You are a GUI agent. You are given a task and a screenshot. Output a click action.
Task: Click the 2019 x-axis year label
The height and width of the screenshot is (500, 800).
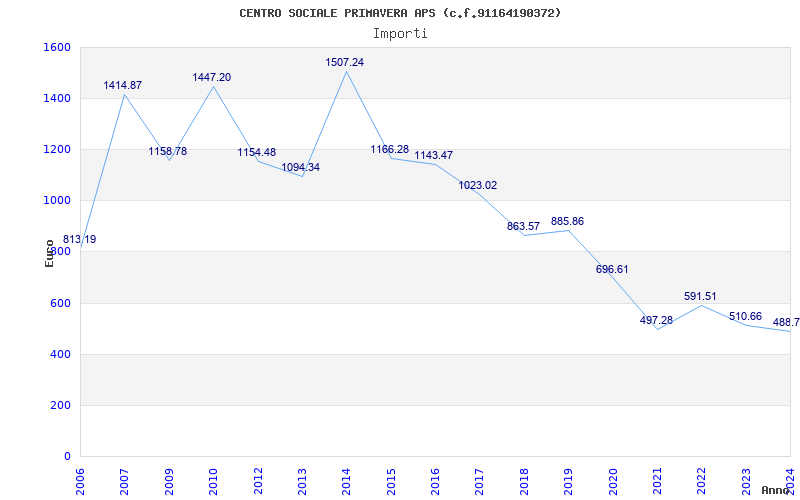[568, 481]
